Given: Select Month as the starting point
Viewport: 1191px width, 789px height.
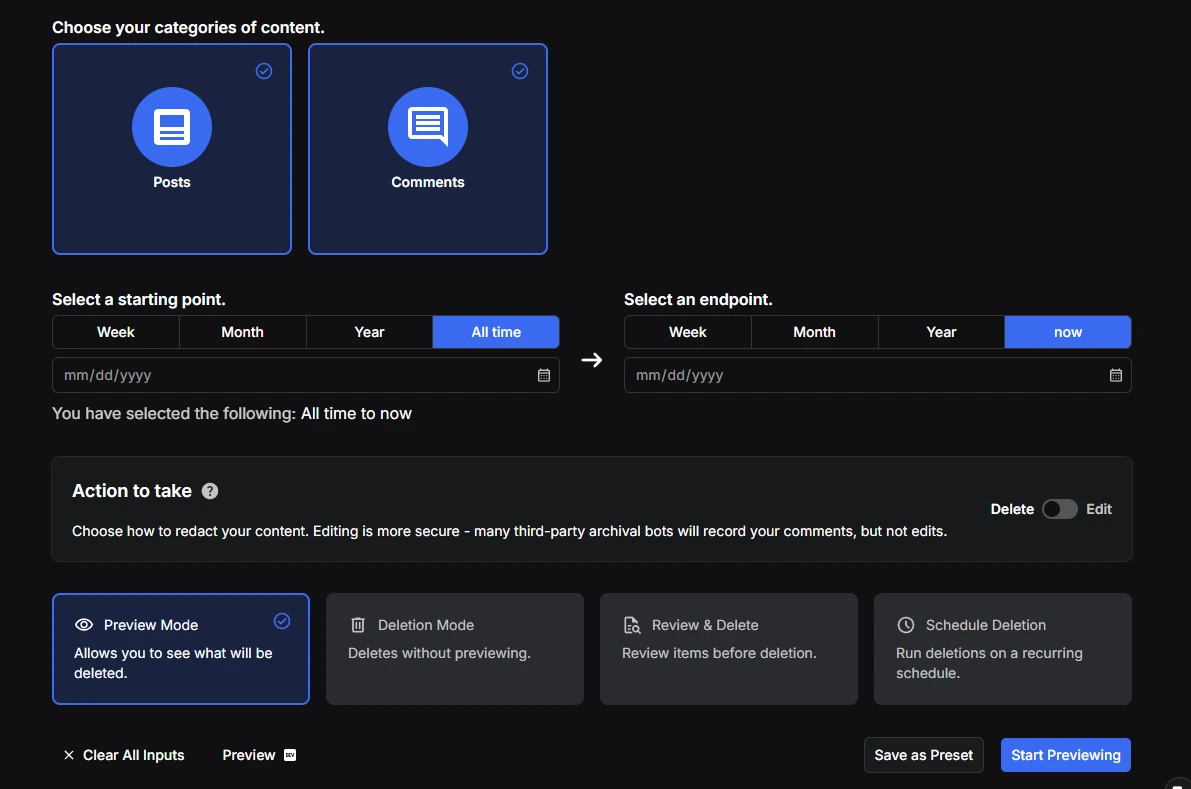Looking at the screenshot, I should (242, 332).
